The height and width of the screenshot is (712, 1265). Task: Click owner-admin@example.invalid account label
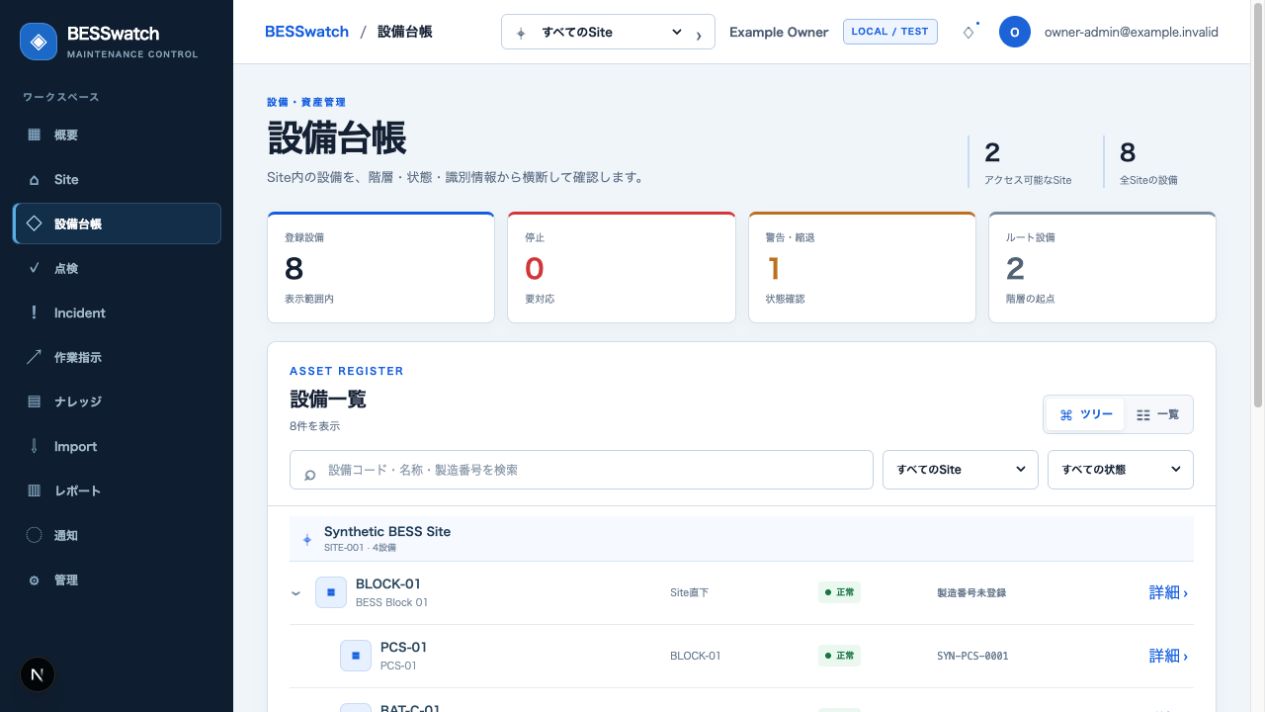pos(1131,32)
